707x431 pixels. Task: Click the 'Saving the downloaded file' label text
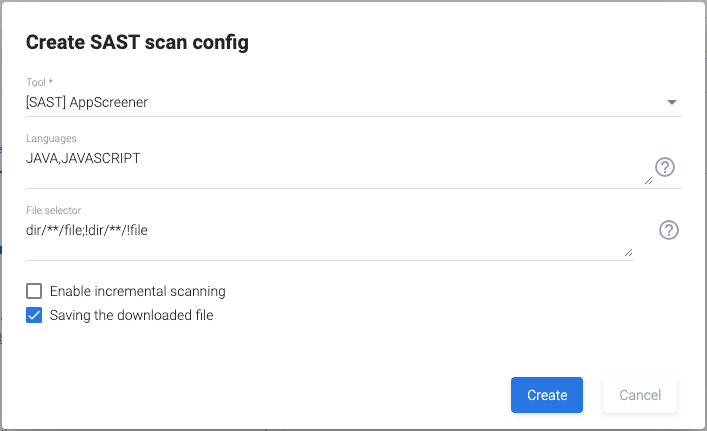[x=131, y=315]
